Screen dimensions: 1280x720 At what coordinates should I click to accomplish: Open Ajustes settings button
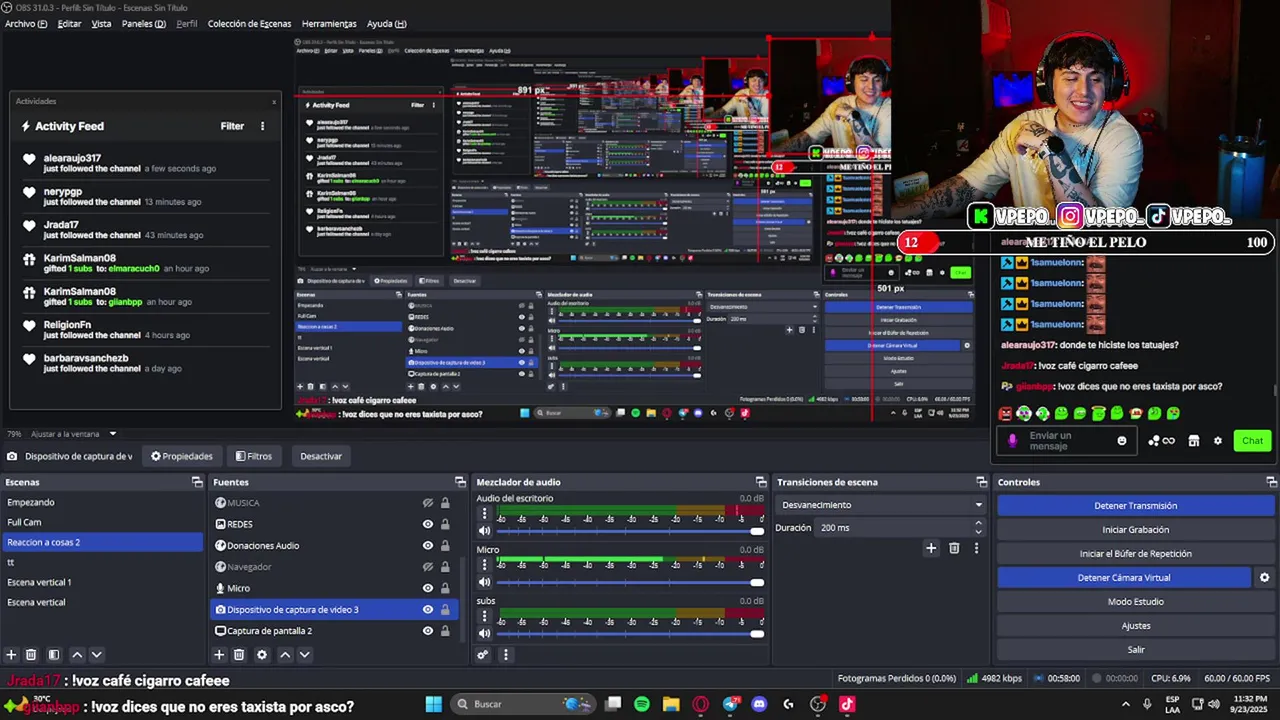1135,626
